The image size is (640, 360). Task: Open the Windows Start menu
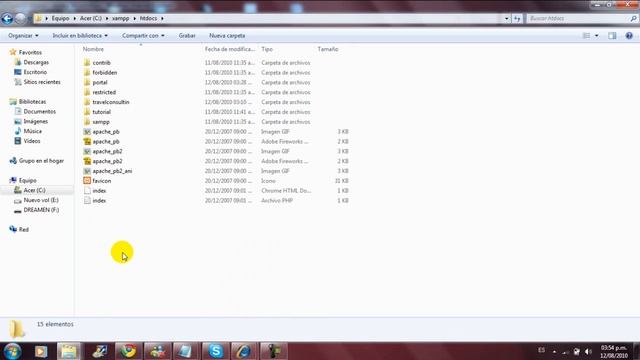pos(12,351)
